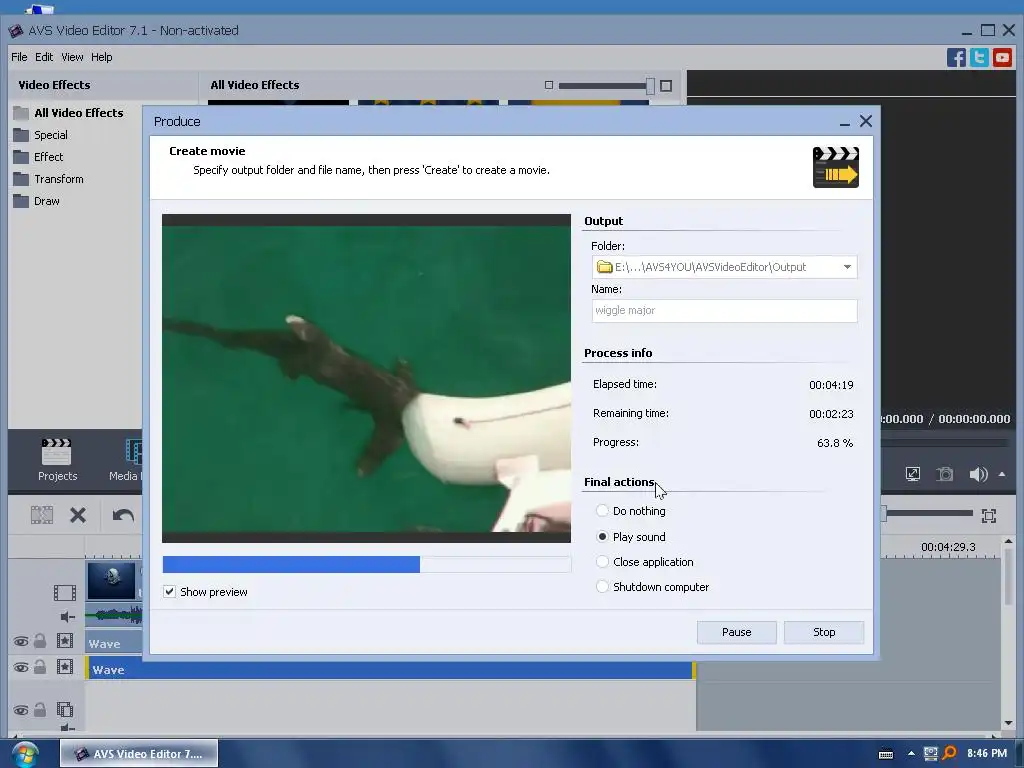The width and height of the screenshot is (1024, 768).
Task: Open the Help menu
Action: click(x=101, y=57)
